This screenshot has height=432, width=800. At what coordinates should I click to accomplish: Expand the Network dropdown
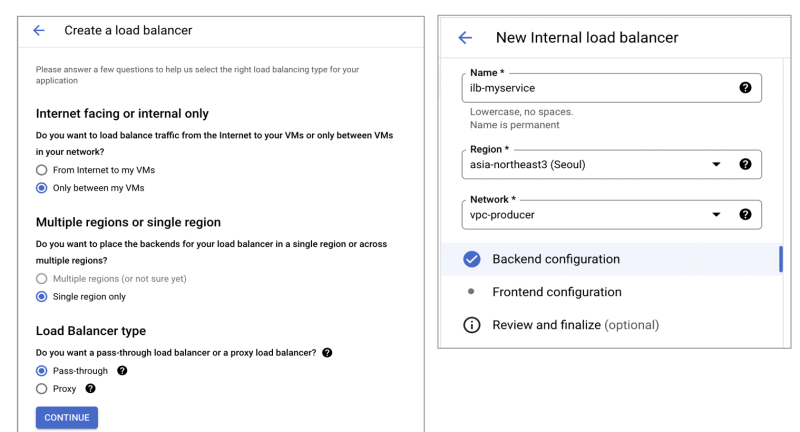pyautogui.click(x=716, y=213)
